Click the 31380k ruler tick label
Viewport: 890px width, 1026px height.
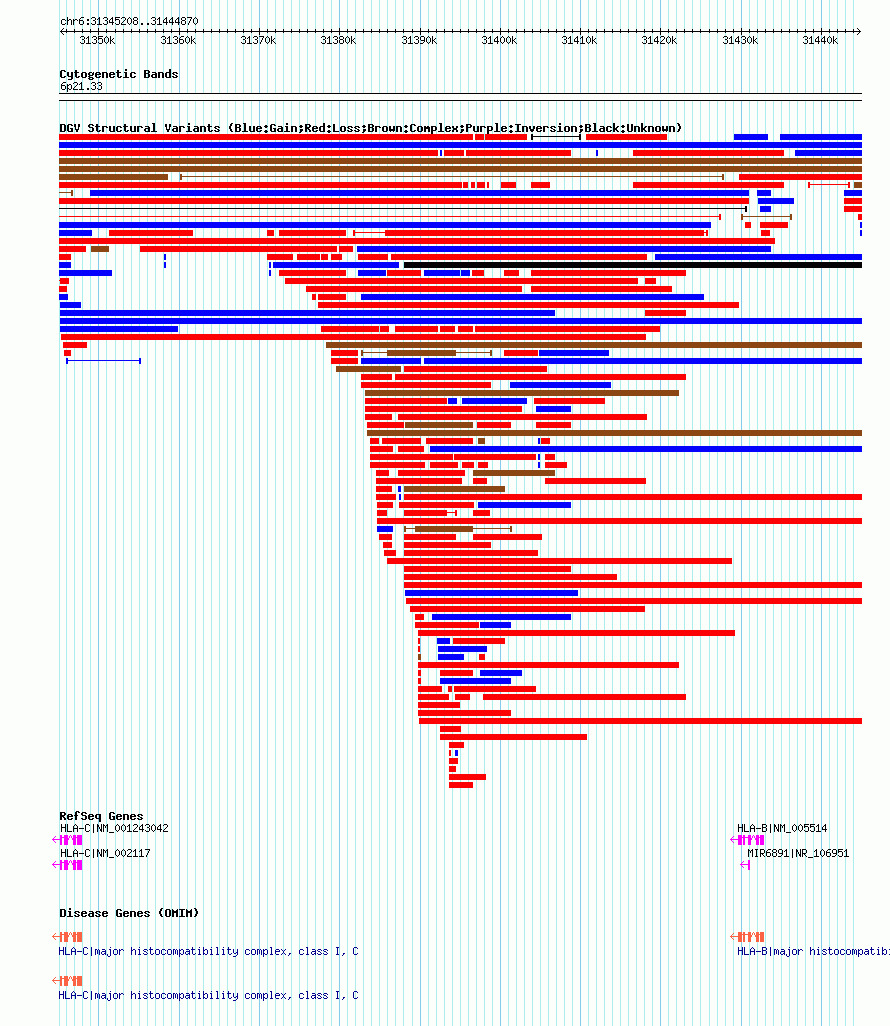pyautogui.click(x=338, y=41)
